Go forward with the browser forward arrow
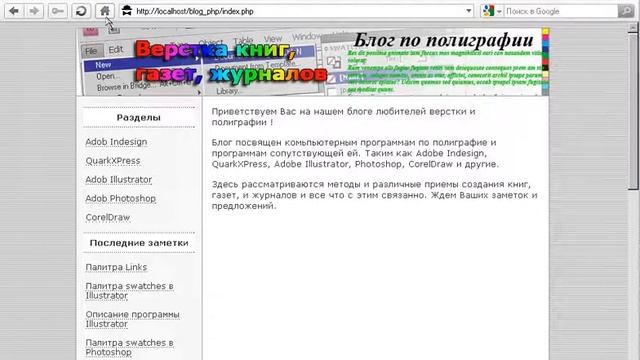Image resolution: width=640 pixels, height=360 pixels. (34, 11)
